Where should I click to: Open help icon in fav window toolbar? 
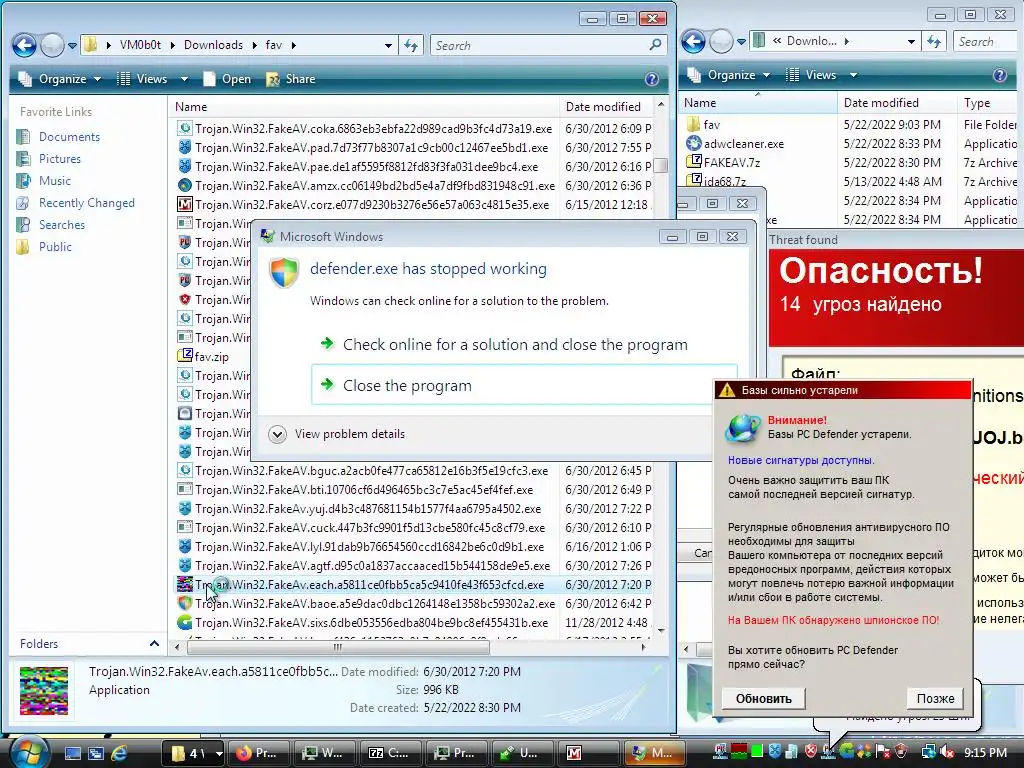coord(652,79)
